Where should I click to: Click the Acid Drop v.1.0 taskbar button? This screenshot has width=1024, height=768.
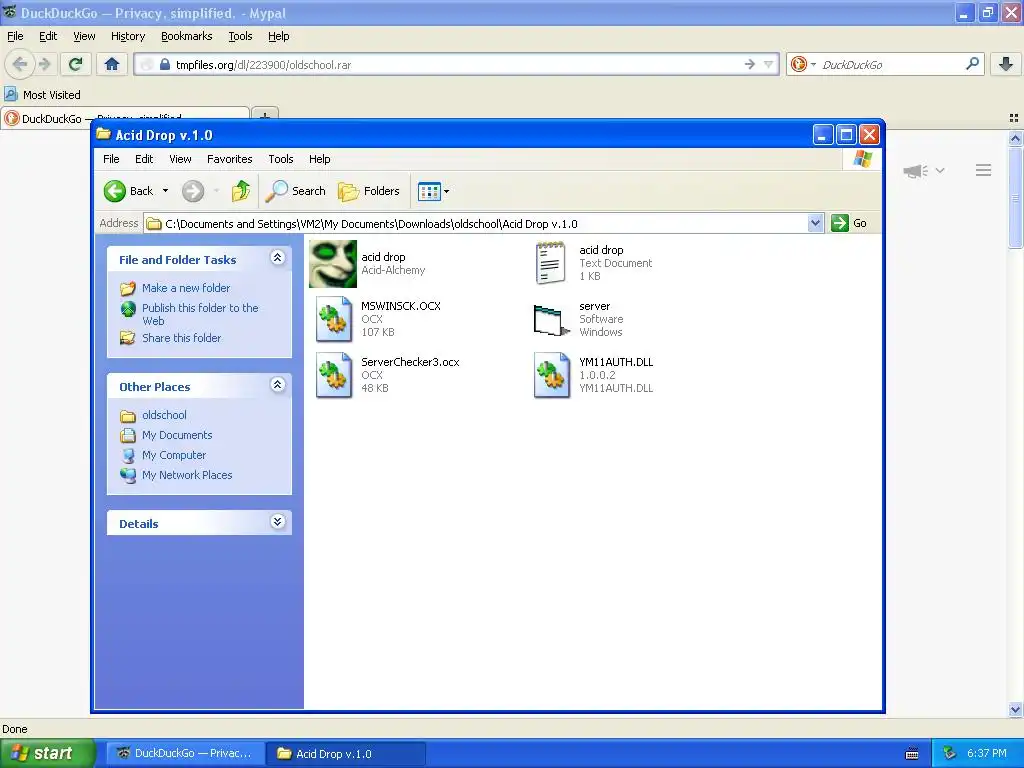346,754
